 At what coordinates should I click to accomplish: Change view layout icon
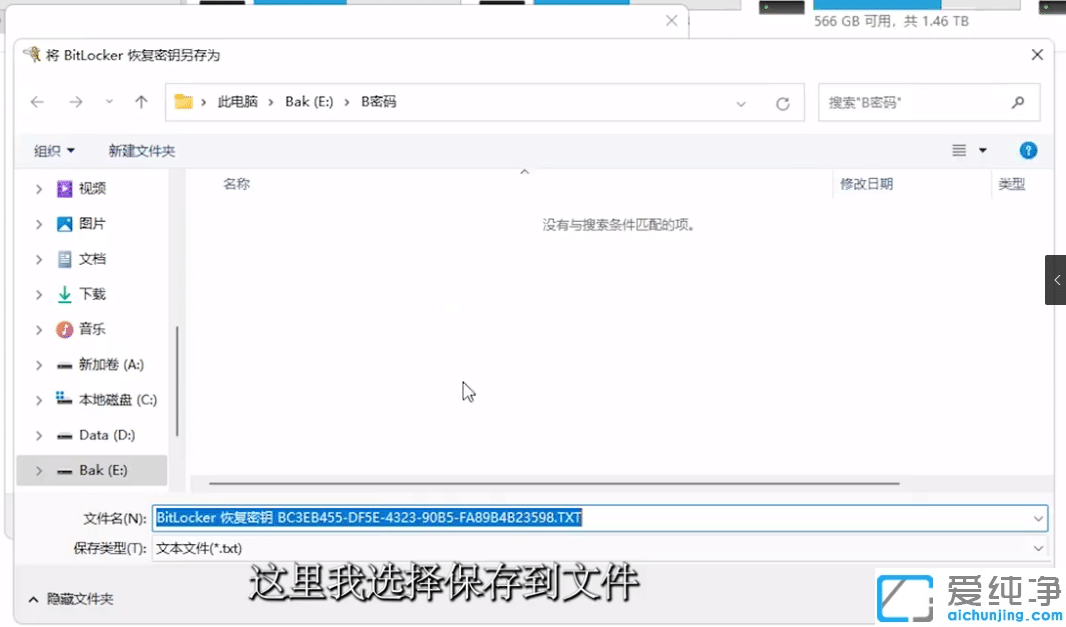pyautogui.click(x=959, y=150)
